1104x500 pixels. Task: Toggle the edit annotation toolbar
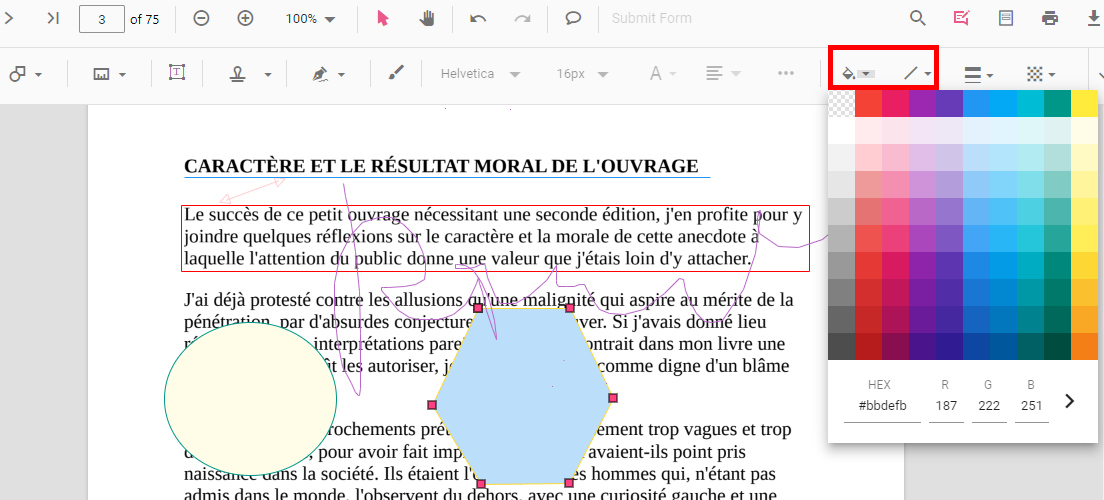961,18
